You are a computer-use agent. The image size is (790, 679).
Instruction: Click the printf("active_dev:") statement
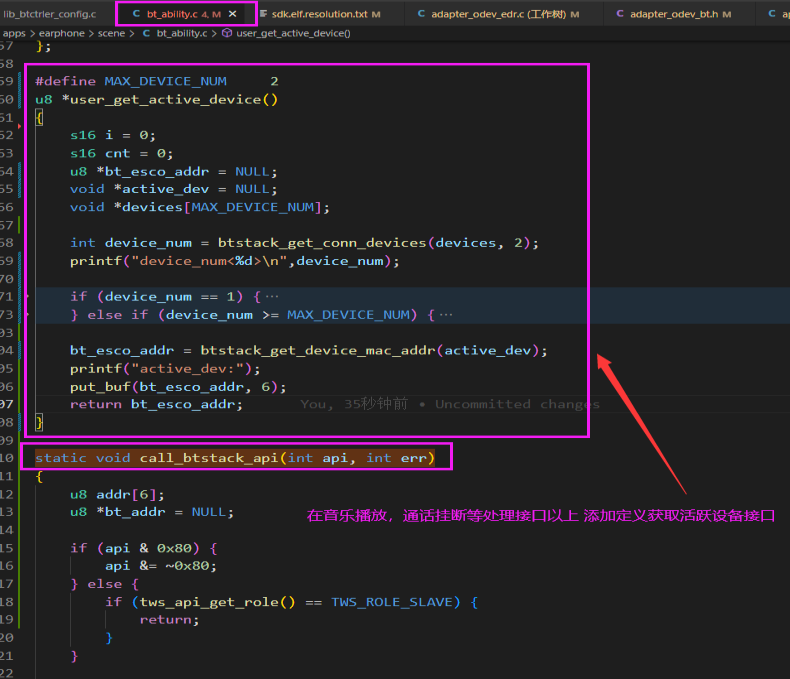coord(165,369)
